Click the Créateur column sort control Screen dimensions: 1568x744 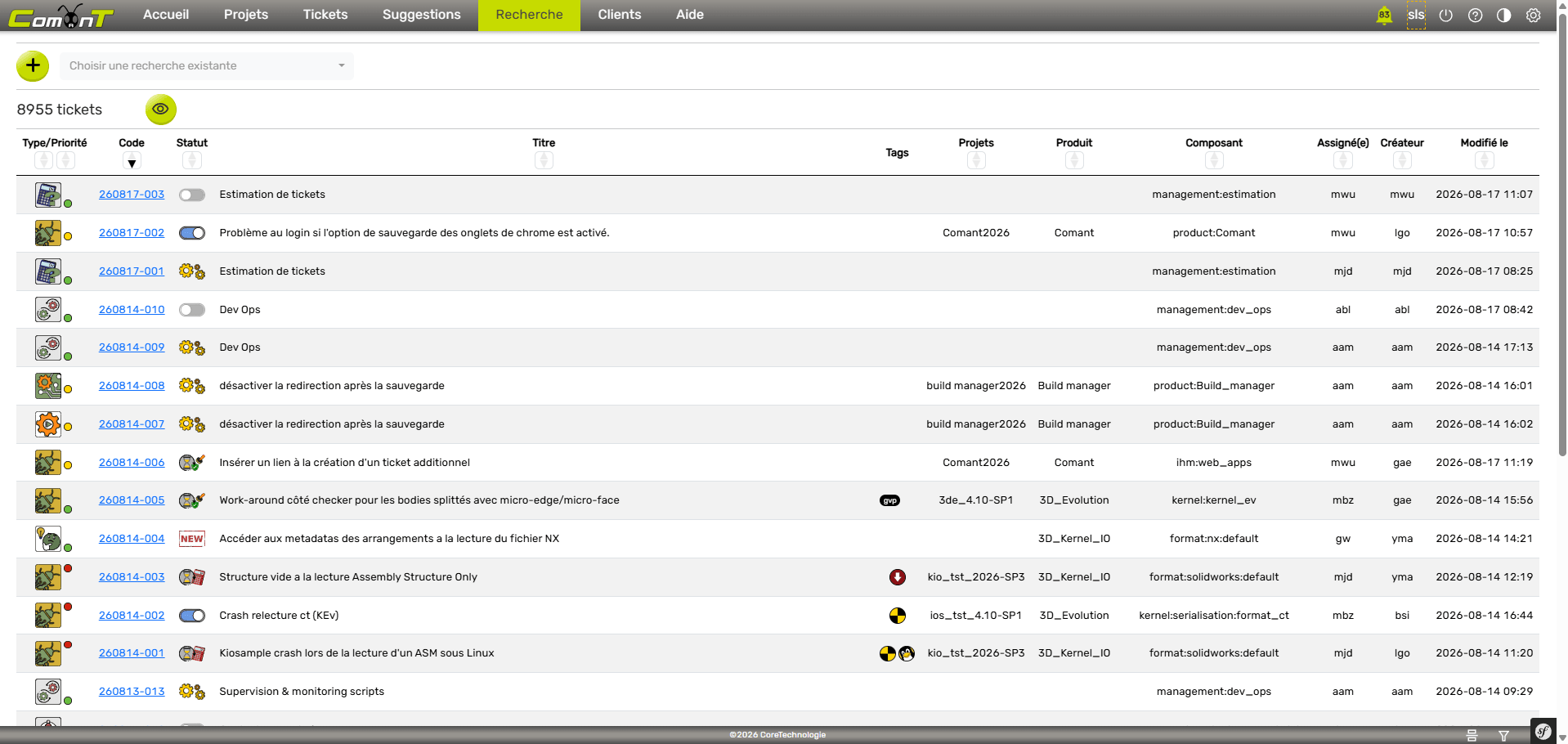click(x=1402, y=161)
